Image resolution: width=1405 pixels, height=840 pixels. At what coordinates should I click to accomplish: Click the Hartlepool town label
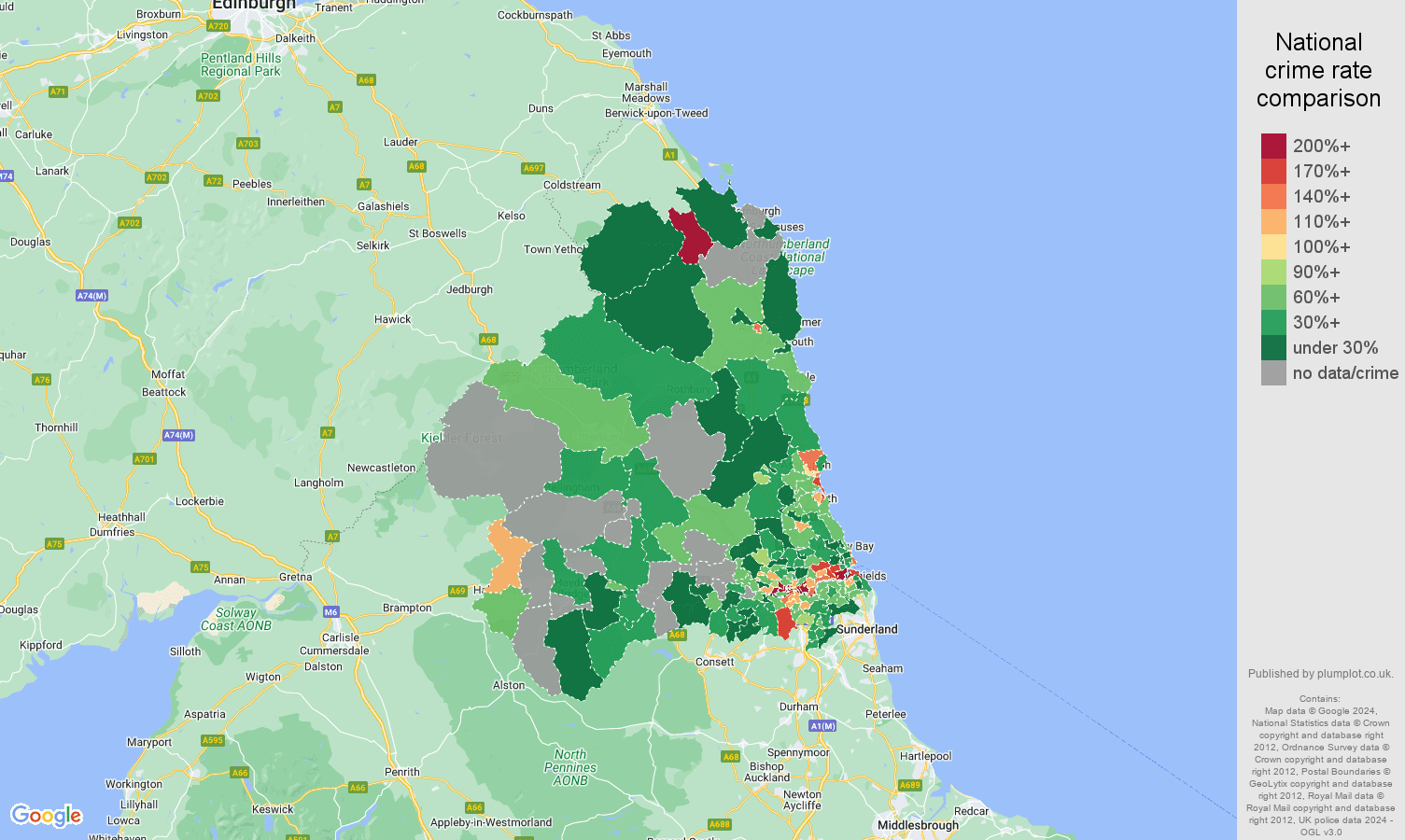click(x=925, y=756)
